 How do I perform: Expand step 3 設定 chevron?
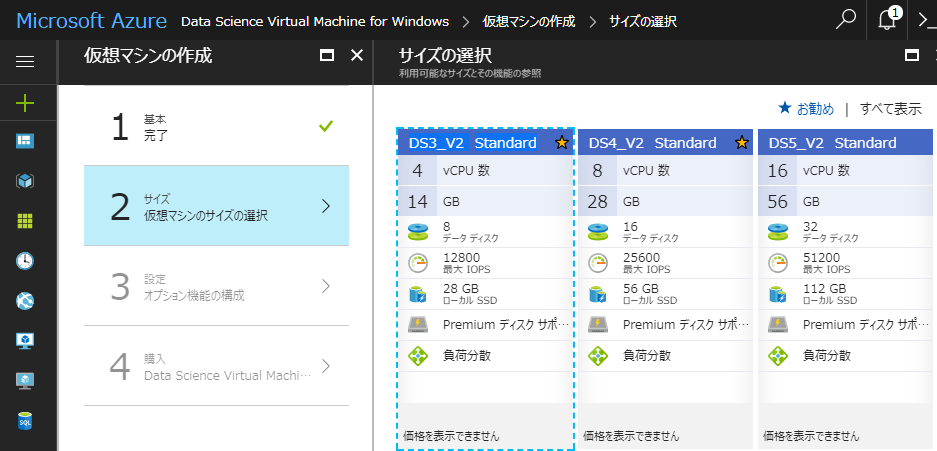(325, 286)
